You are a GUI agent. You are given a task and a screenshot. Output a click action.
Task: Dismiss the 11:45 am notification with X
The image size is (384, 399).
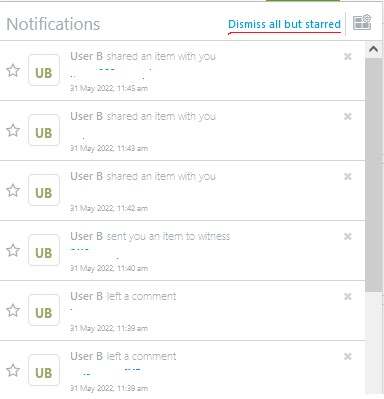coord(348,57)
